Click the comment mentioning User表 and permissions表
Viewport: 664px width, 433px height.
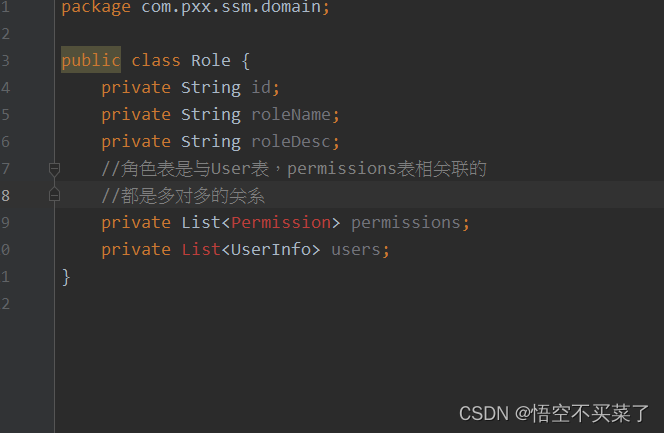click(x=294, y=169)
